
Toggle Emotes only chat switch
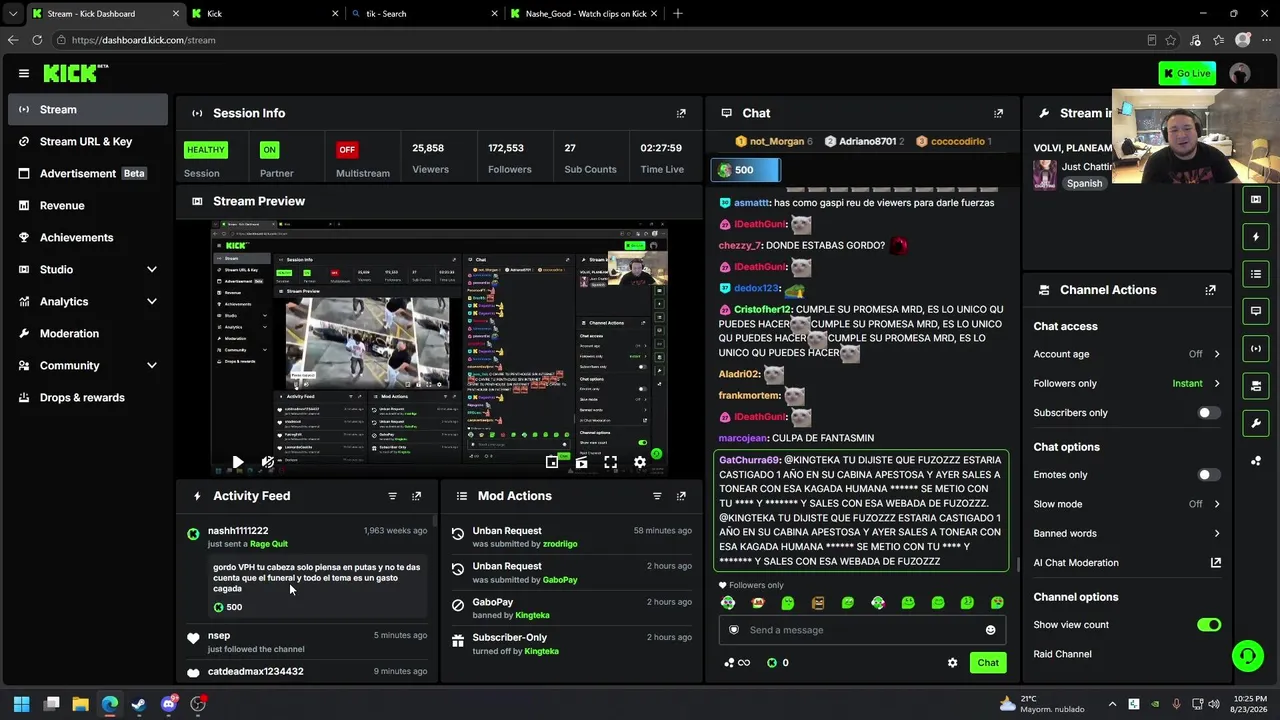(x=1209, y=475)
